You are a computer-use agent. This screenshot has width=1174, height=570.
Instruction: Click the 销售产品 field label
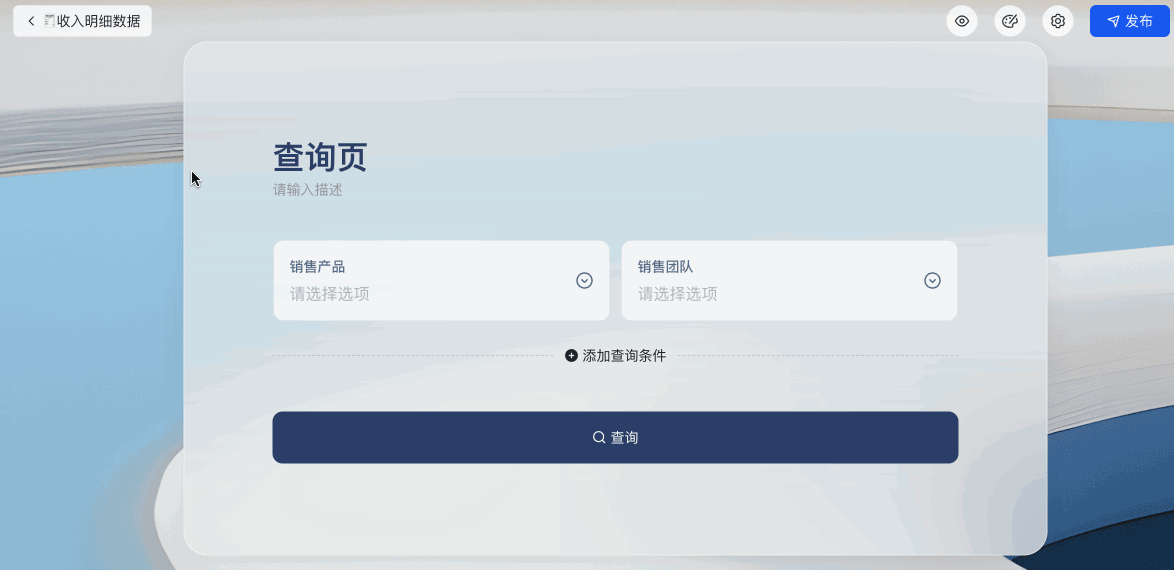317,267
